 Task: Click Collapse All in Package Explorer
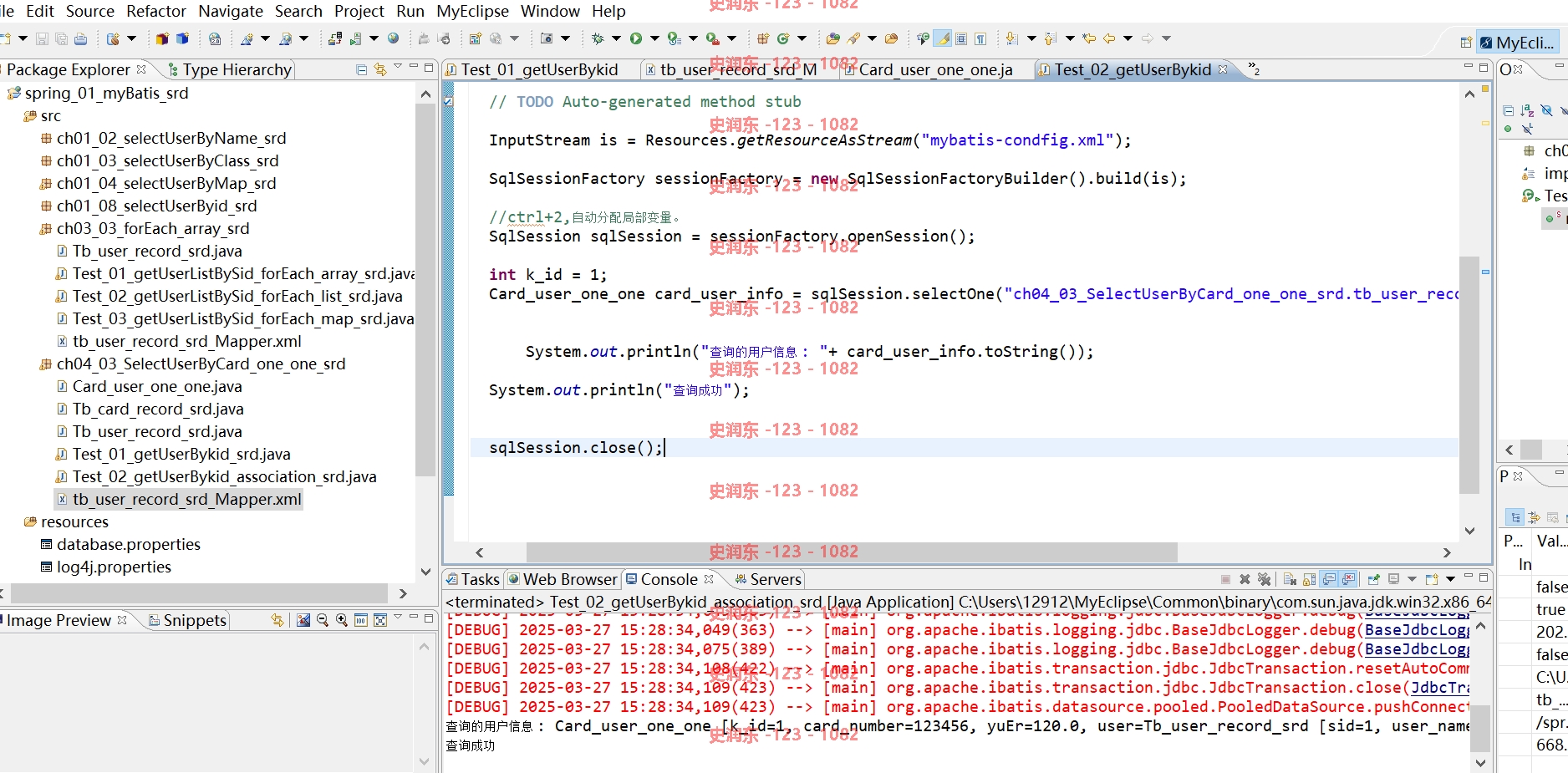[361, 69]
